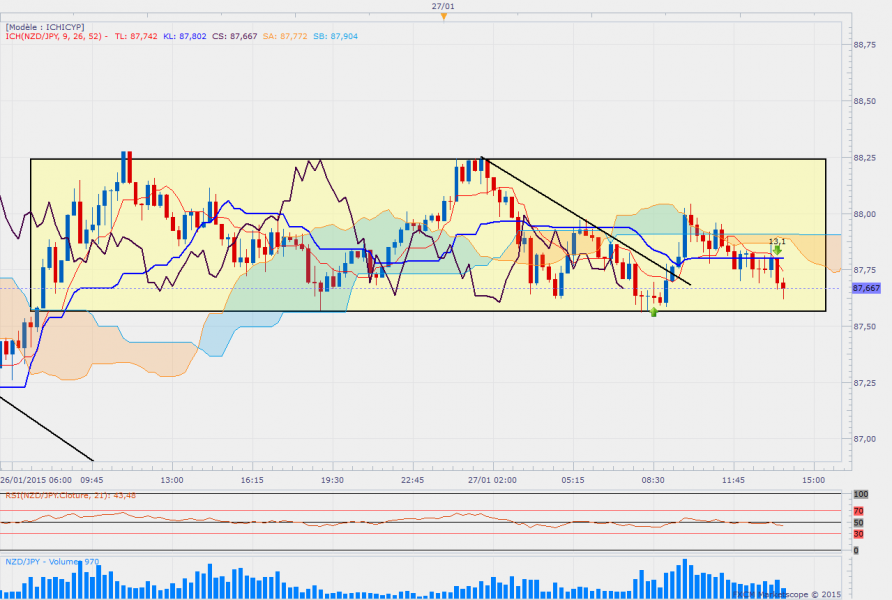Viewport: 892px width, 600px height.
Task: Click the orange SA: 87,772 legend entry
Action: 285,36
